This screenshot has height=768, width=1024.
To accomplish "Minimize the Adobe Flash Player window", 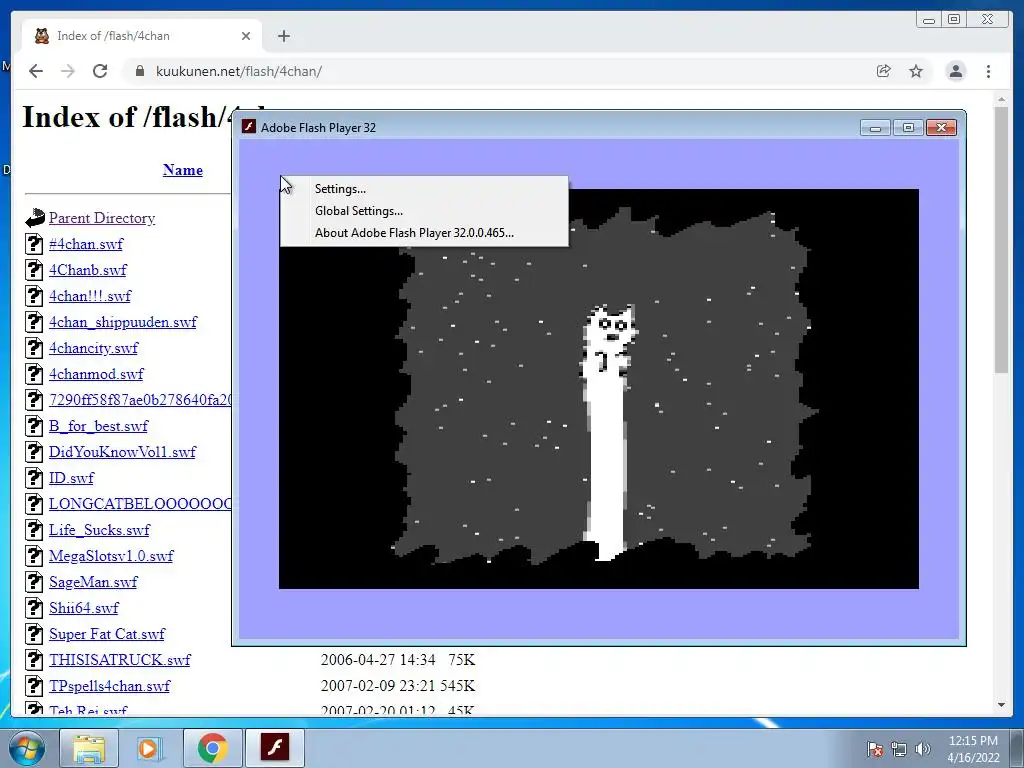I will [875, 127].
